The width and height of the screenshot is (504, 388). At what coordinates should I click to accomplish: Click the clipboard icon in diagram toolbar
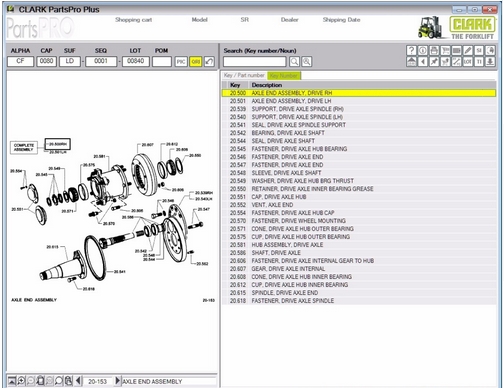click(x=40, y=380)
